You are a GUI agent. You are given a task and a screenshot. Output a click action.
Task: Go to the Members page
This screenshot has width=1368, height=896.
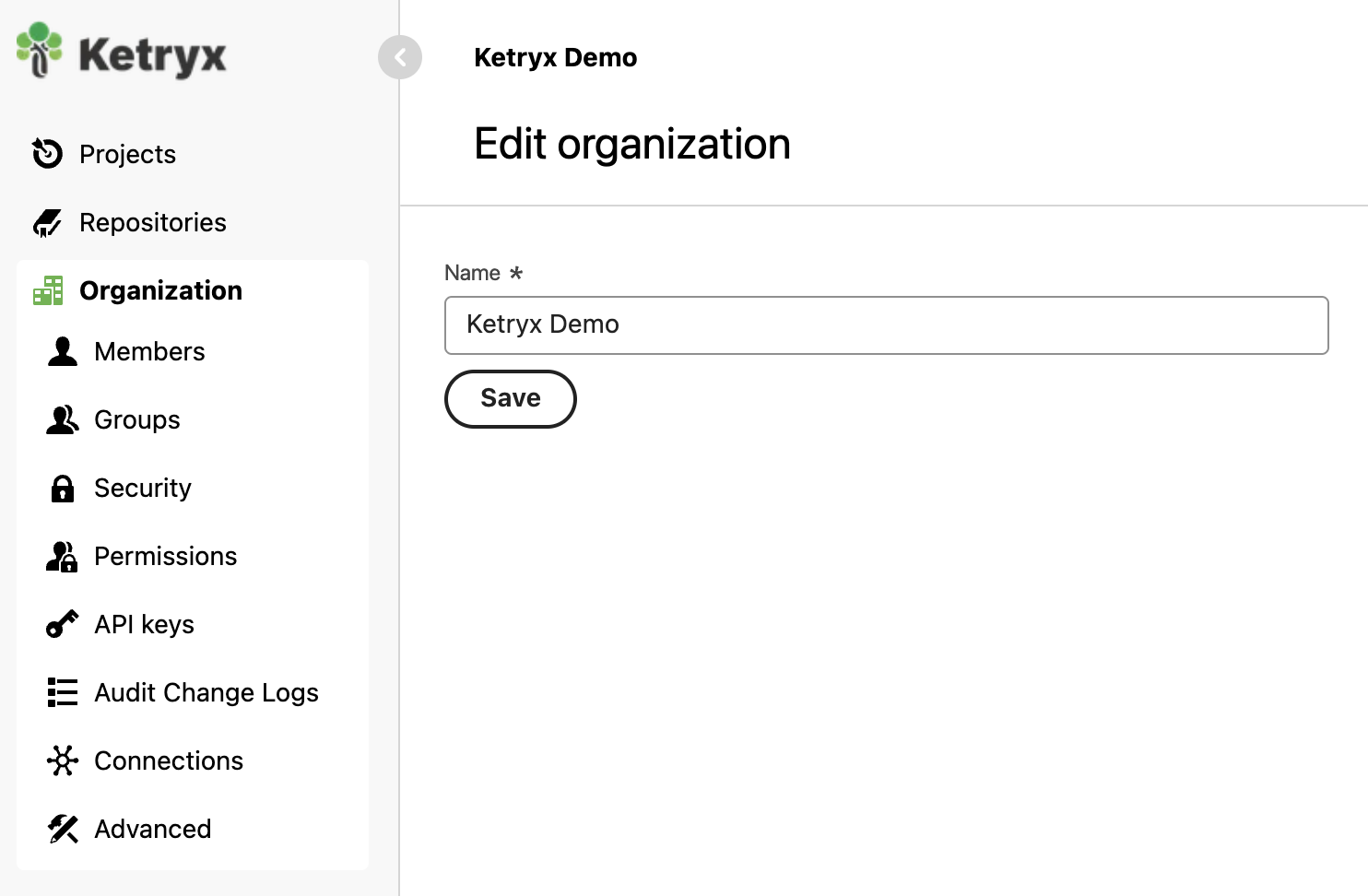point(149,351)
